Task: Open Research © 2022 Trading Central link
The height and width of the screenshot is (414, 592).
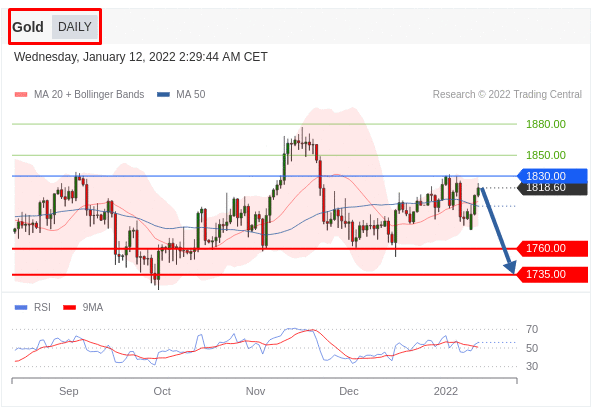Action: 507,94
